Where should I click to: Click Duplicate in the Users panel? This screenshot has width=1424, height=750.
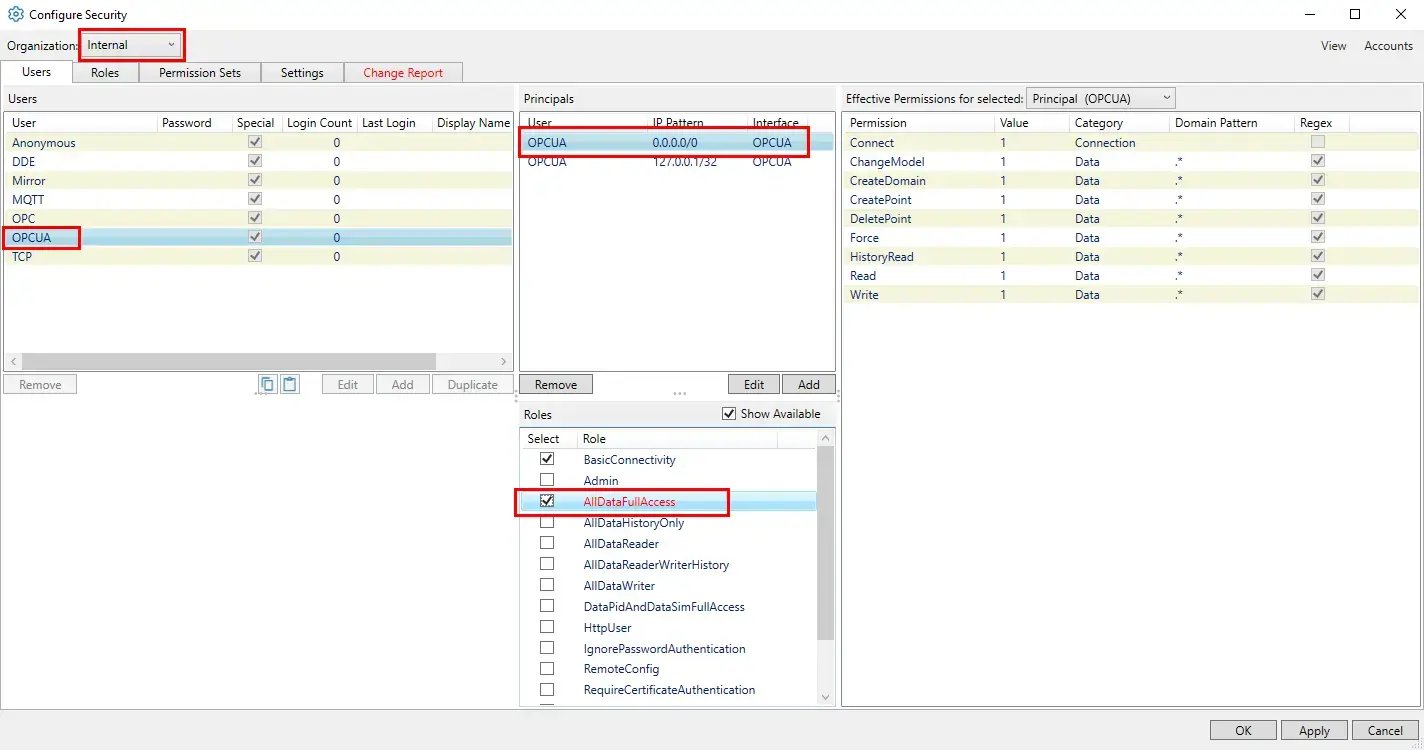tap(471, 384)
